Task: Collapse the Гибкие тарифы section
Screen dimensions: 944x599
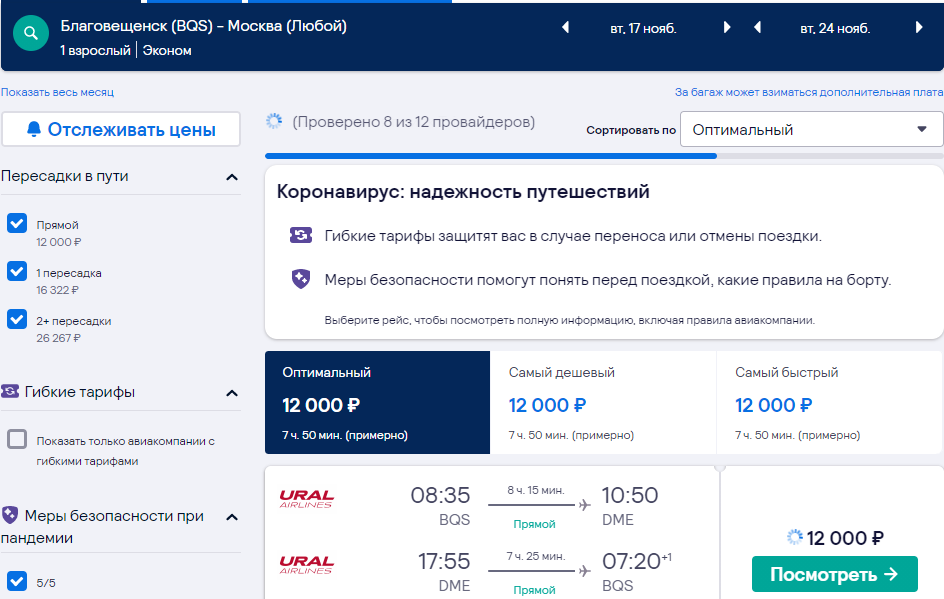Action: click(x=232, y=393)
